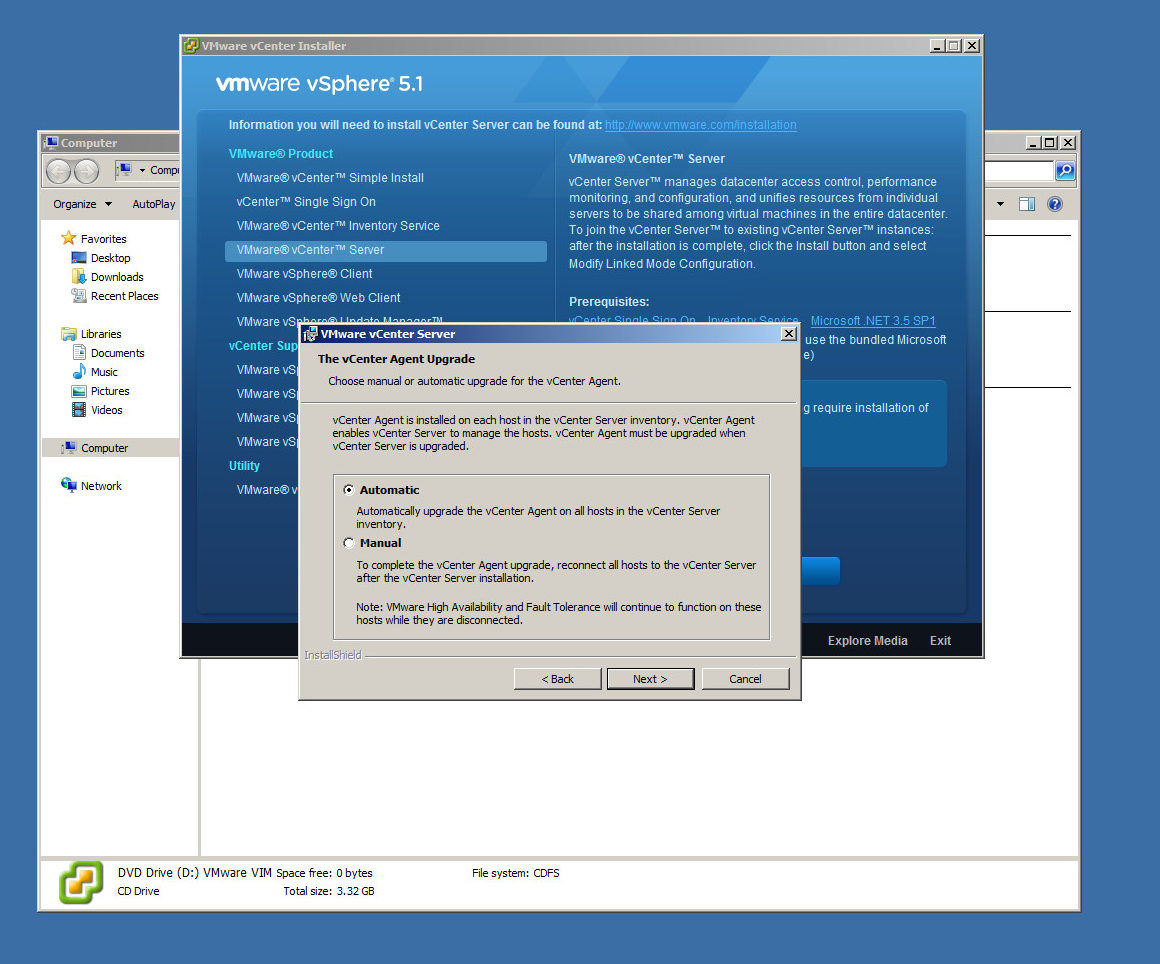Open the Downloads folder icon in Favorites

click(x=79, y=277)
